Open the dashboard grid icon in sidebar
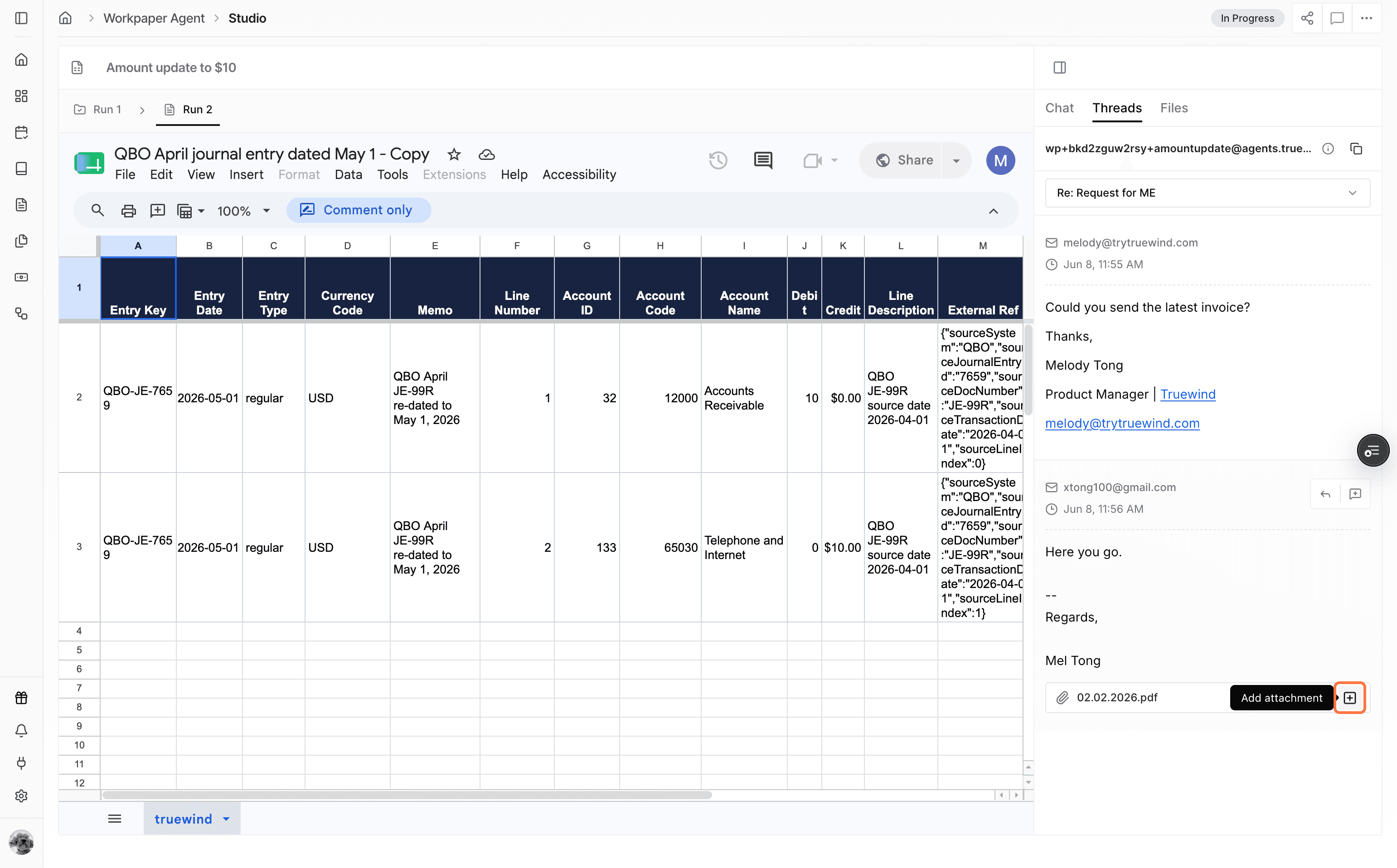 click(x=21, y=96)
